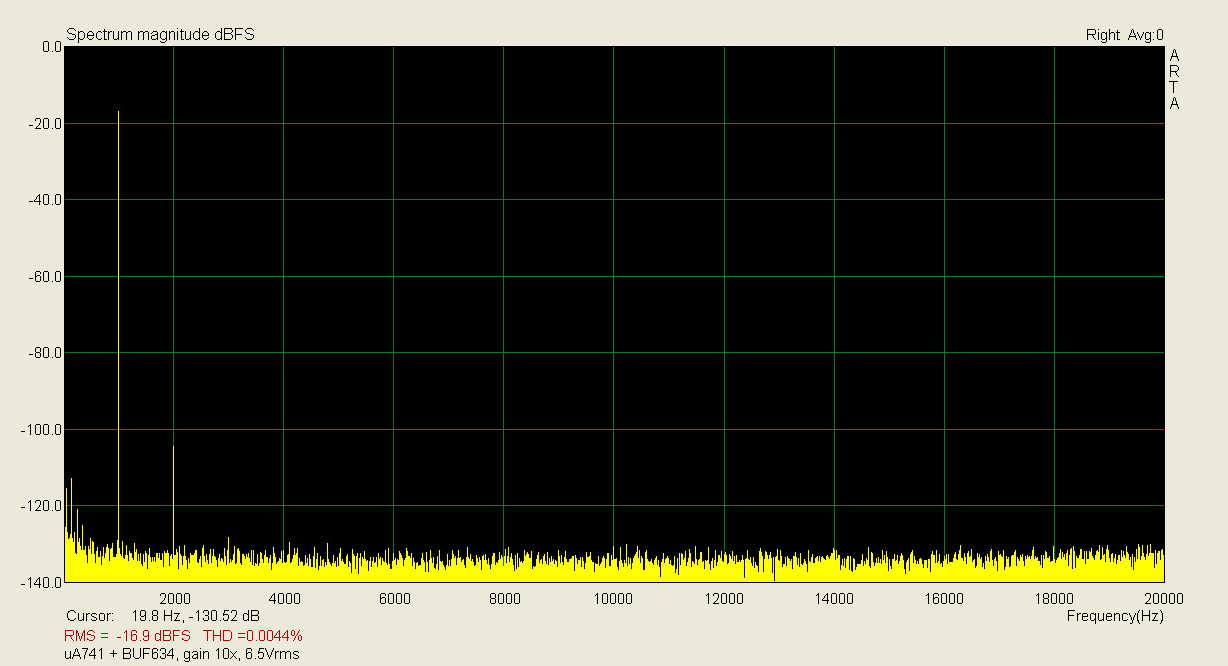The height and width of the screenshot is (666, 1228).
Task: Click the 'Spectrum magnitude dBFS' title text
Action: click(160, 35)
